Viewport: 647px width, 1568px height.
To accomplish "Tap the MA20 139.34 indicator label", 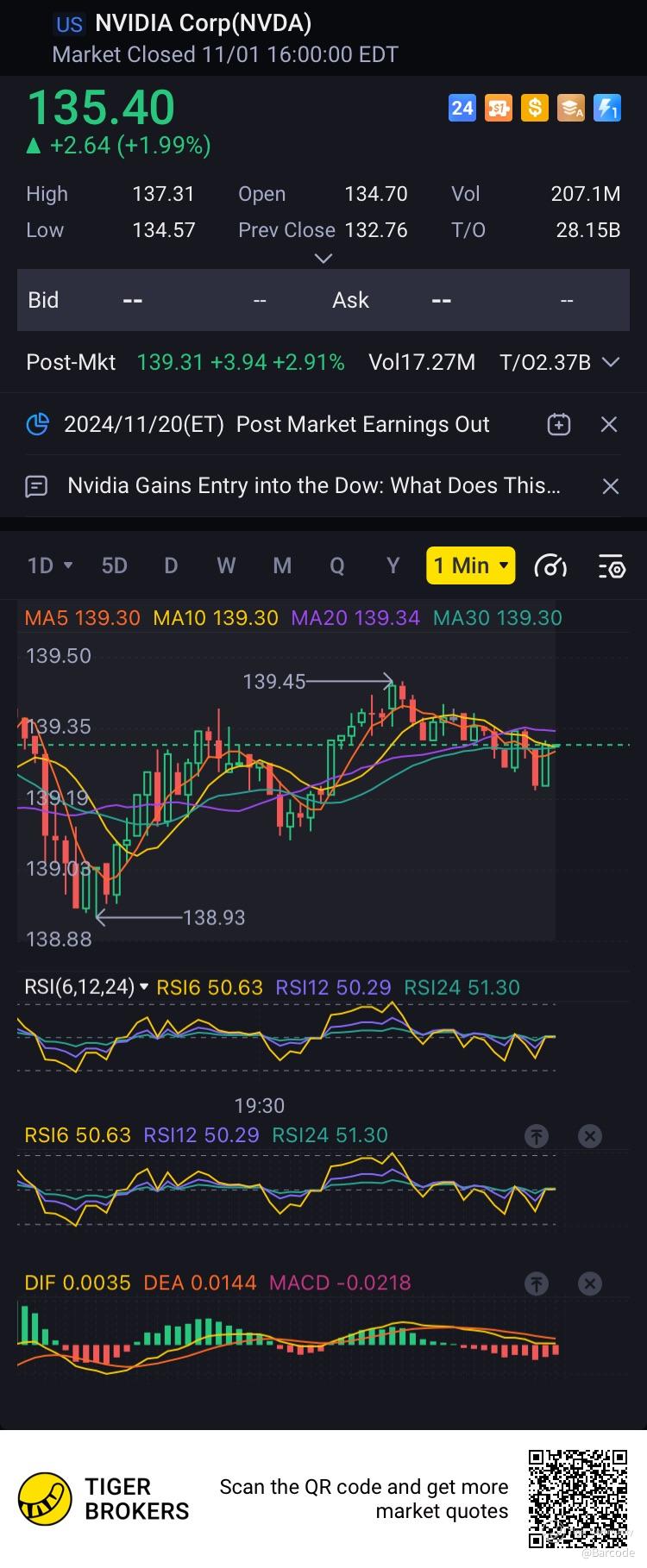I will click(x=355, y=618).
